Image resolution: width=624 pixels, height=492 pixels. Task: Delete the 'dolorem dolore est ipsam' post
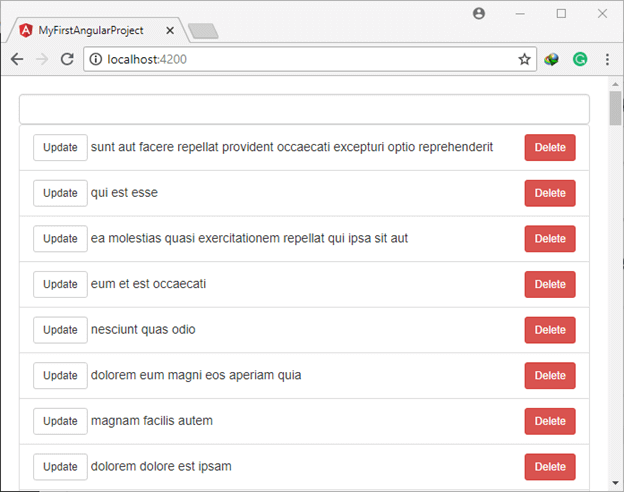[550, 467]
